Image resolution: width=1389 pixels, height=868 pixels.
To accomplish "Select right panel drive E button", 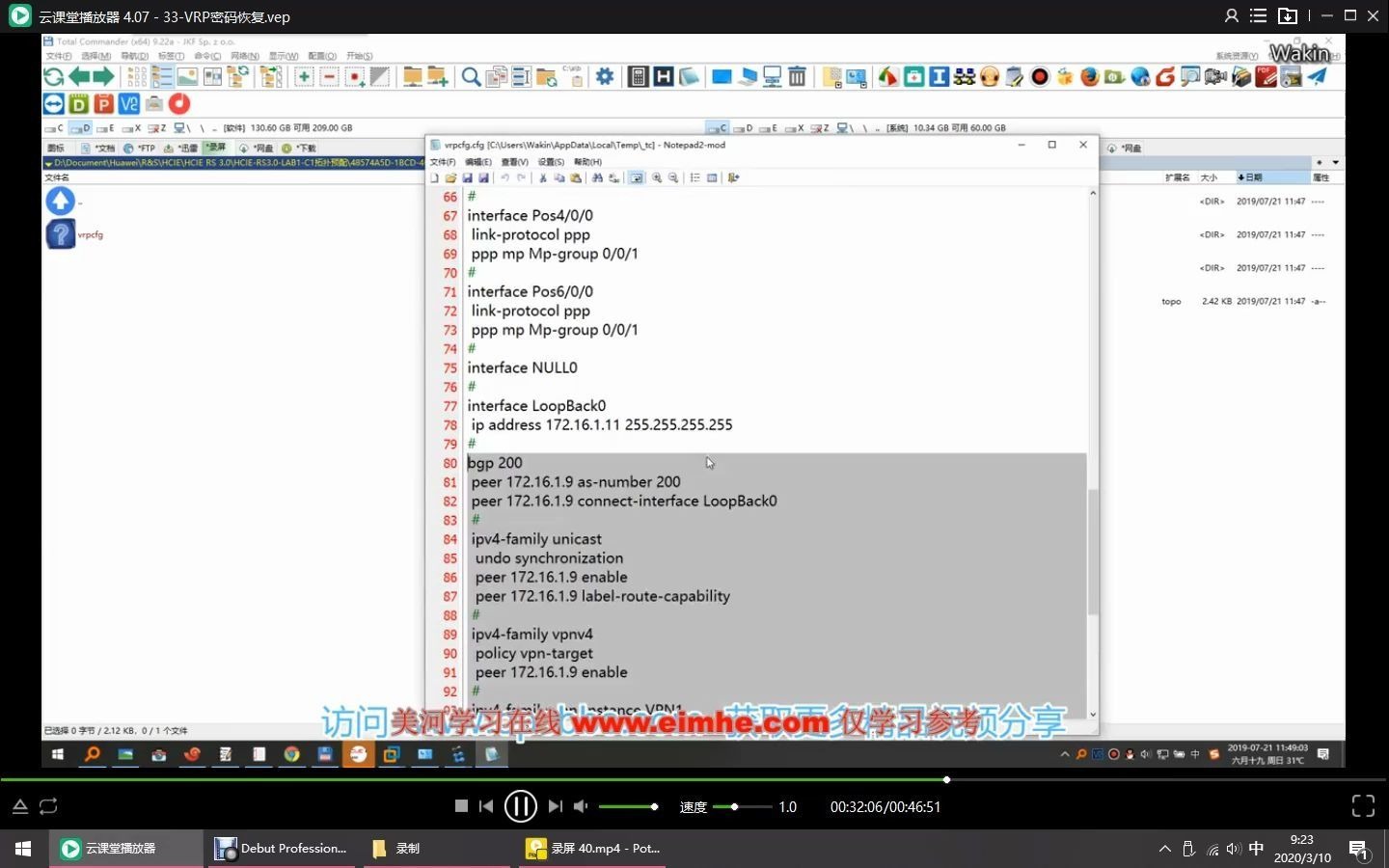I will tap(769, 127).
